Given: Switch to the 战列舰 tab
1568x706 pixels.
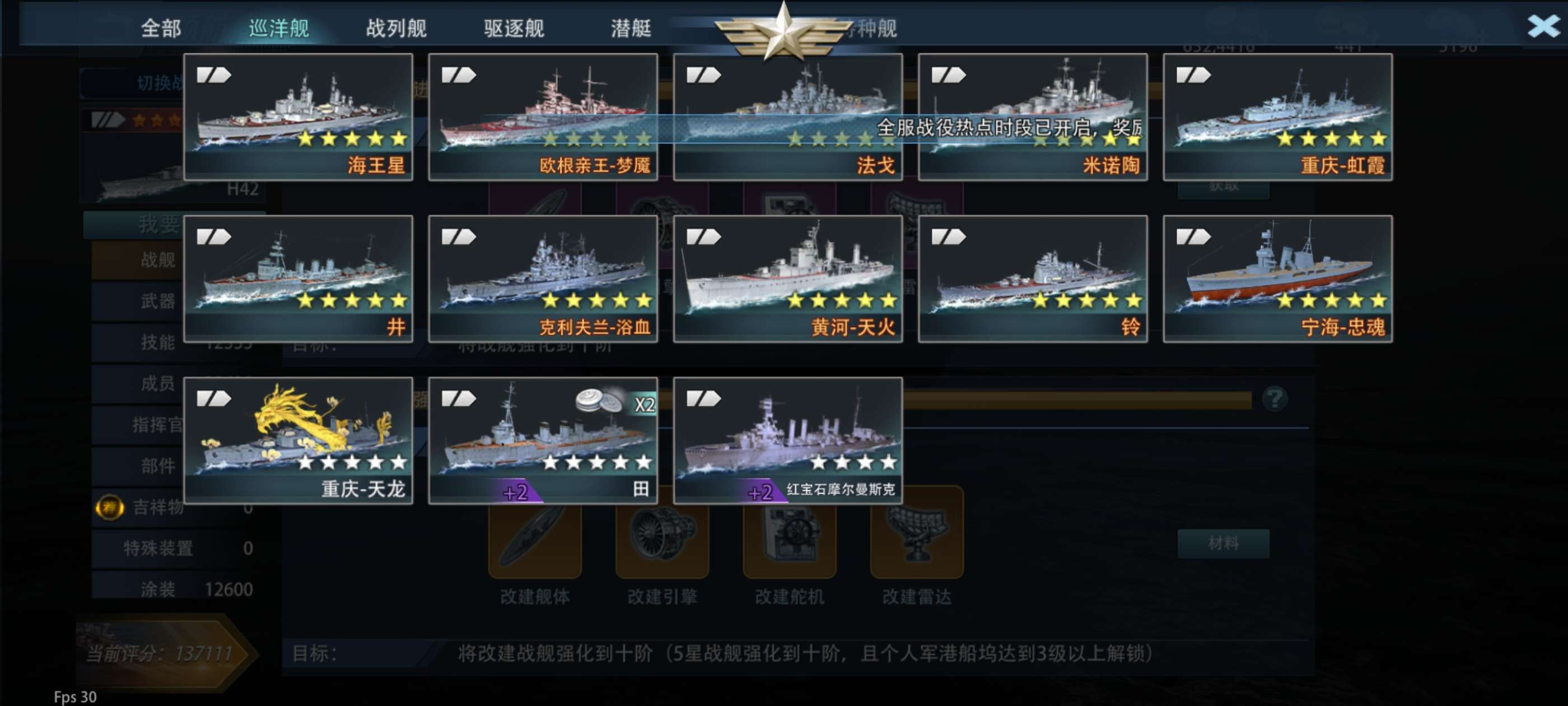Looking at the screenshot, I should [x=396, y=28].
